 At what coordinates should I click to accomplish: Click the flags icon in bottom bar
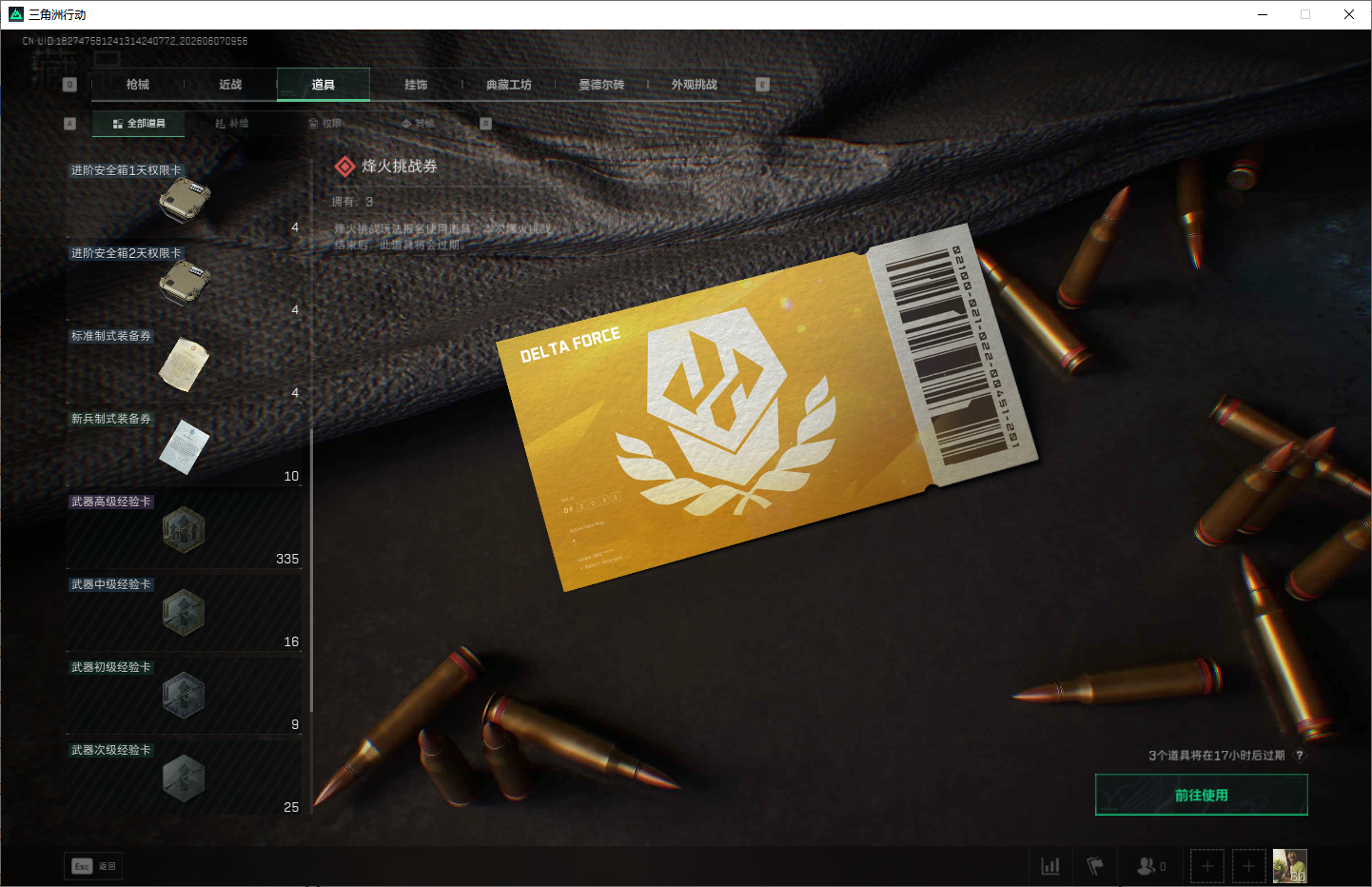pos(1095,866)
